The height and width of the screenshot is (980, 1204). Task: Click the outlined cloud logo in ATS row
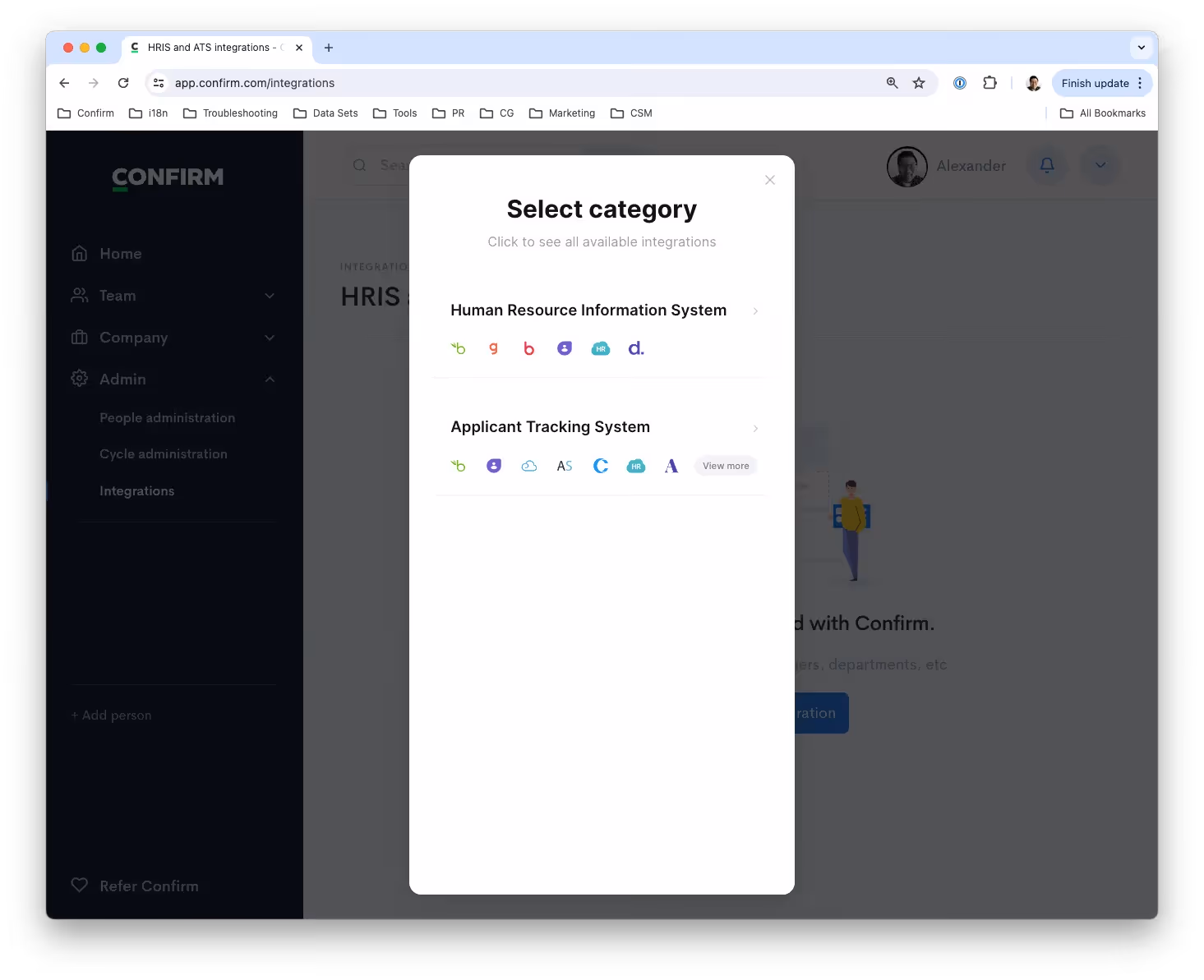coord(529,466)
